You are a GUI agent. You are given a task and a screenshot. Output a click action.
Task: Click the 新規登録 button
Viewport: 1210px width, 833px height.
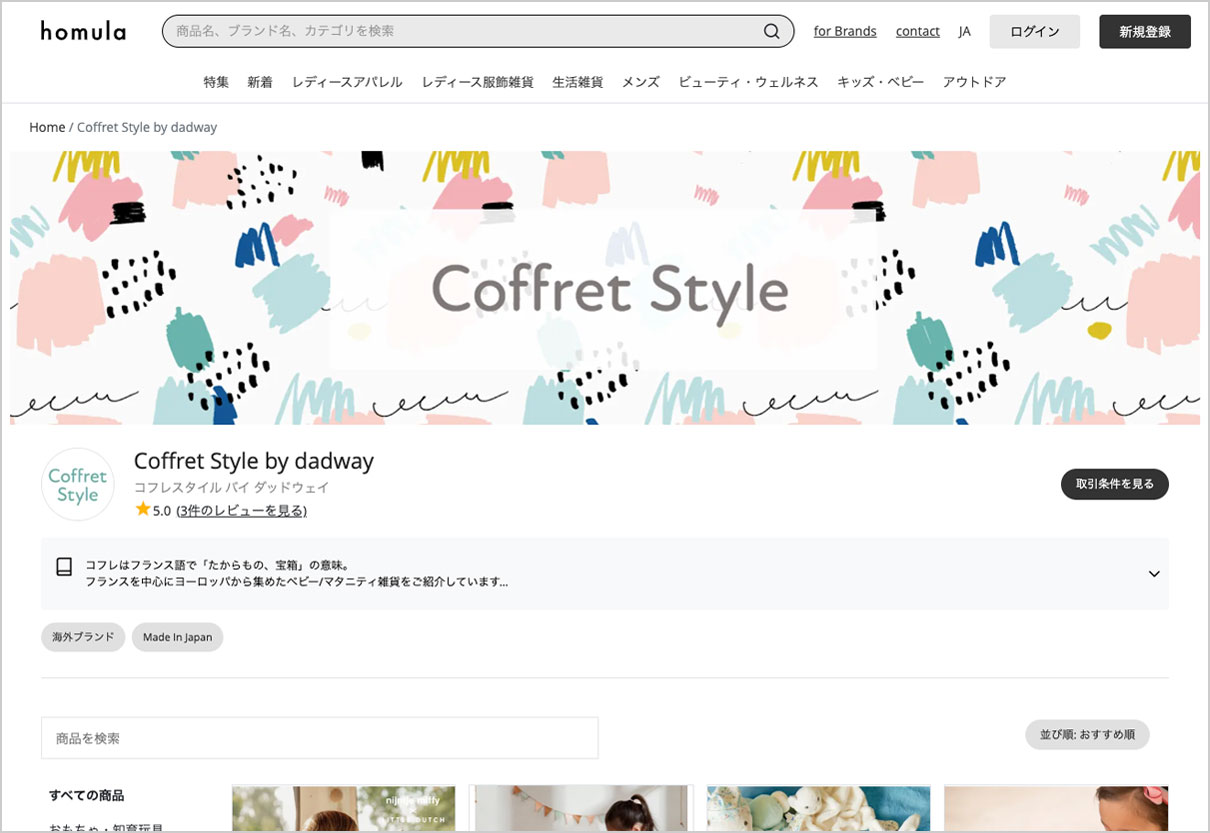(1145, 32)
